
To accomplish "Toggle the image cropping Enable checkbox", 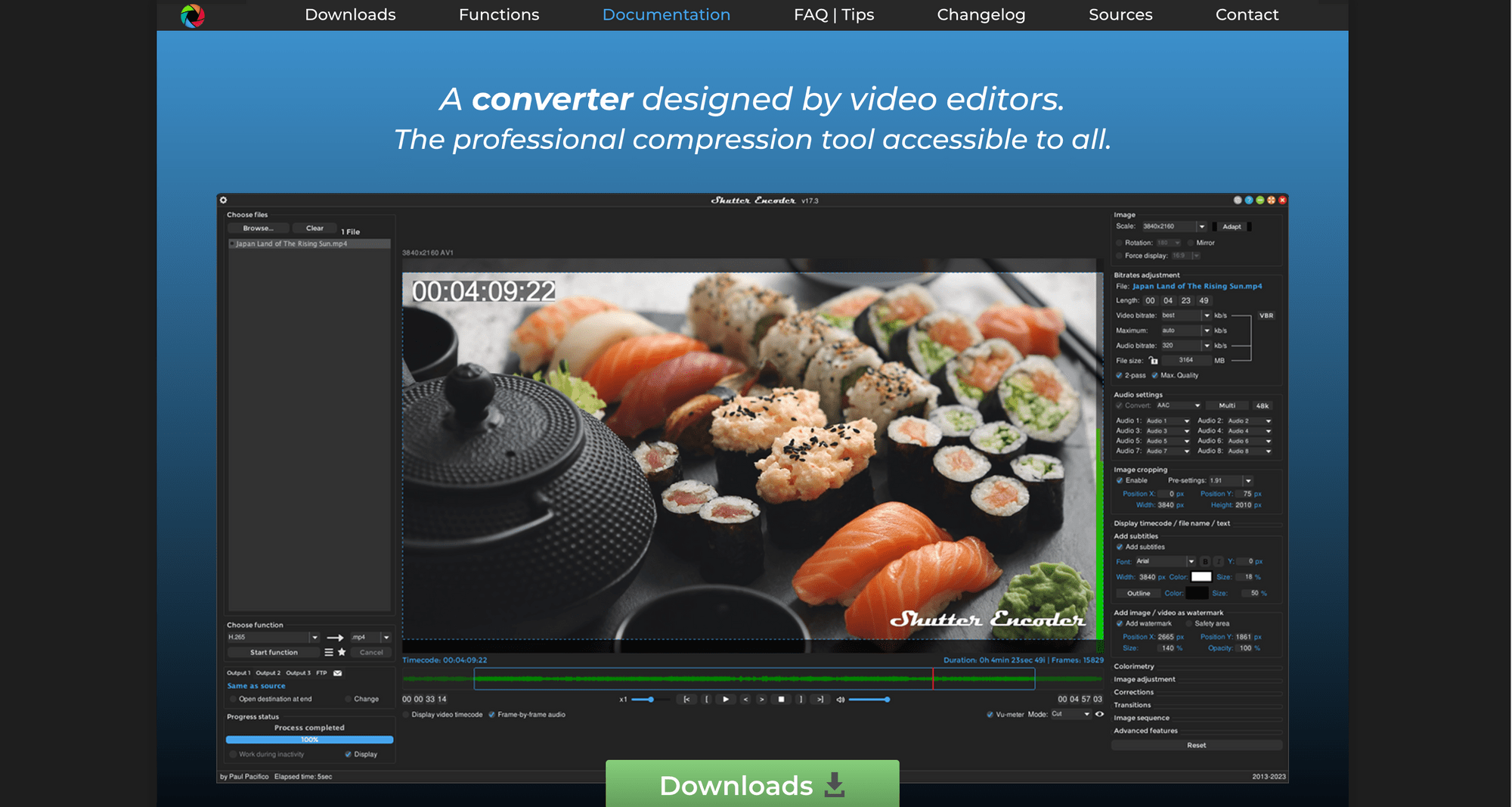I will (1120, 480).
